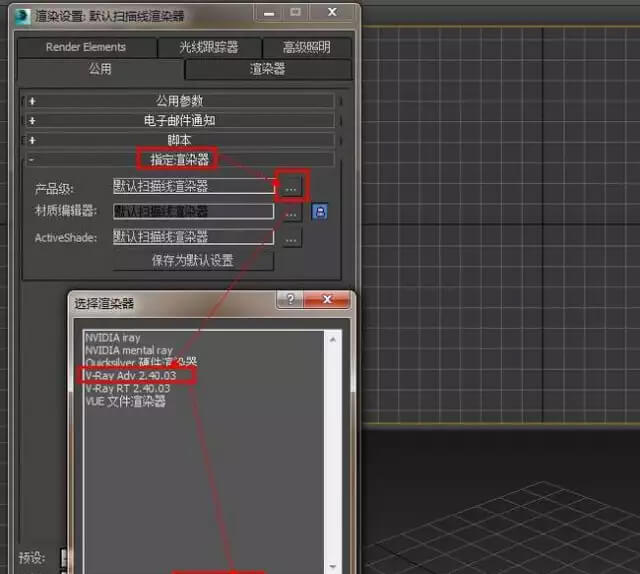This screenshot has width=640, height=574.
Task: Click the renderer list scroll down arrow
Action: point(333,566)
